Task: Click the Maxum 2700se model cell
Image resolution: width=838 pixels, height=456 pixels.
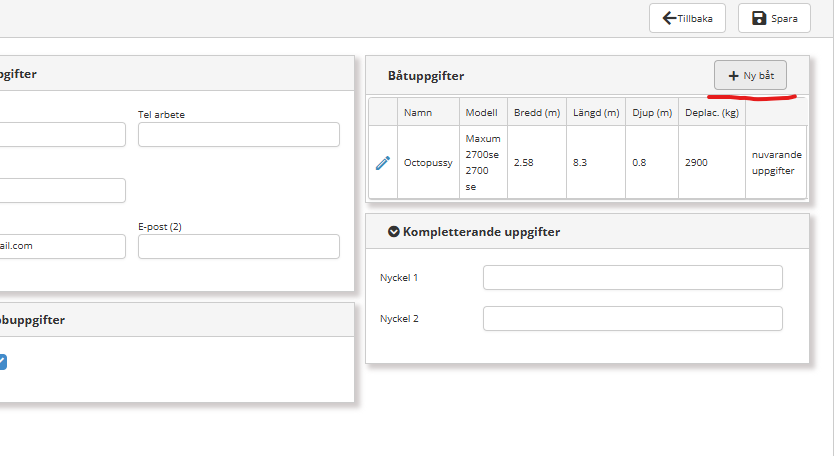Action: [482, 162]
